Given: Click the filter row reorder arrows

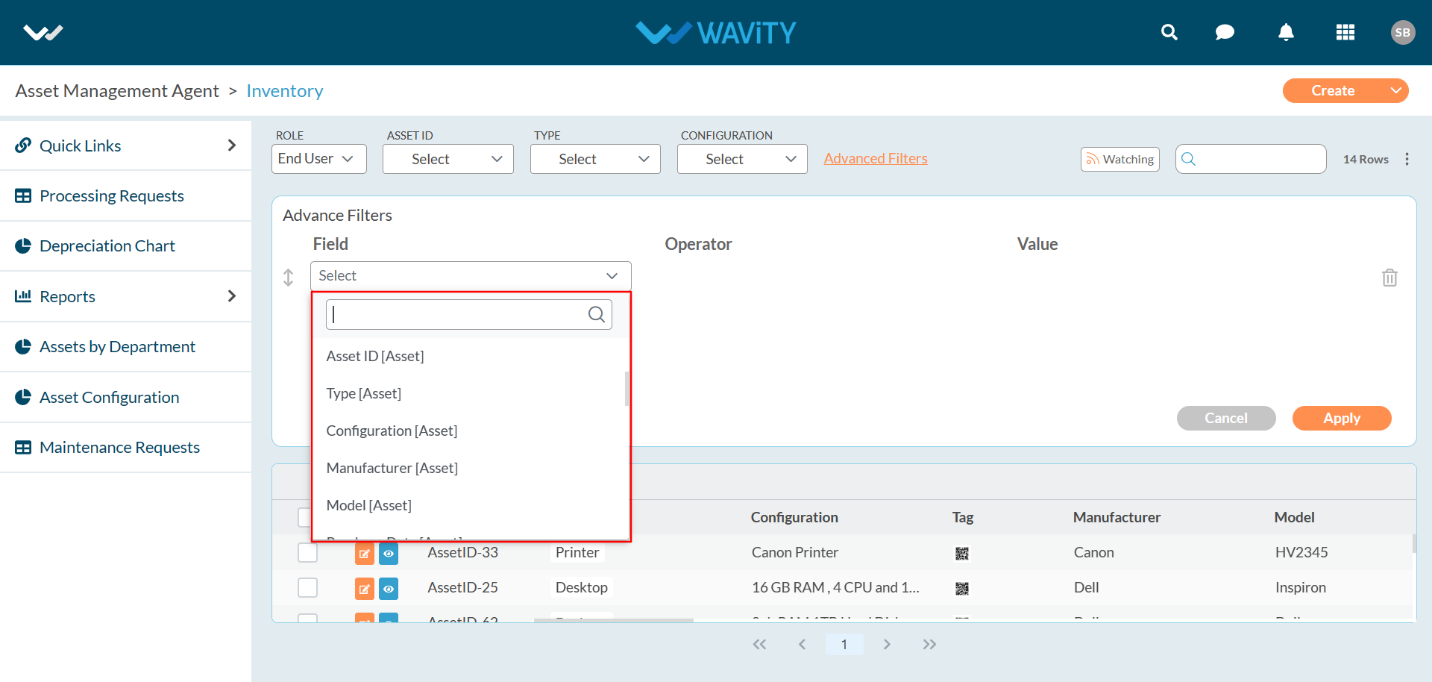Looking at the screenshot, I should point(288,277).
